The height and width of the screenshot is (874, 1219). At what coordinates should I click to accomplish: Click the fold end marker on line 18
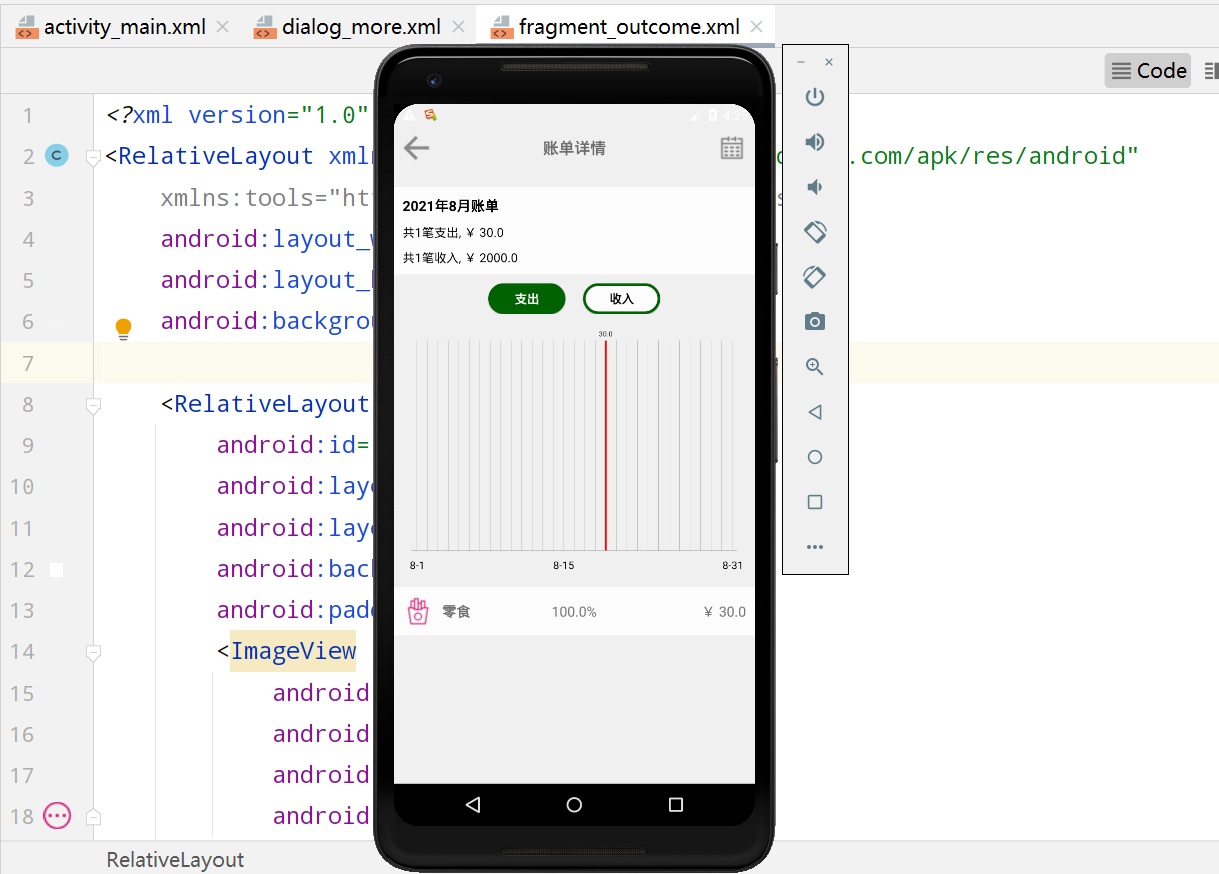click(93, 816)
